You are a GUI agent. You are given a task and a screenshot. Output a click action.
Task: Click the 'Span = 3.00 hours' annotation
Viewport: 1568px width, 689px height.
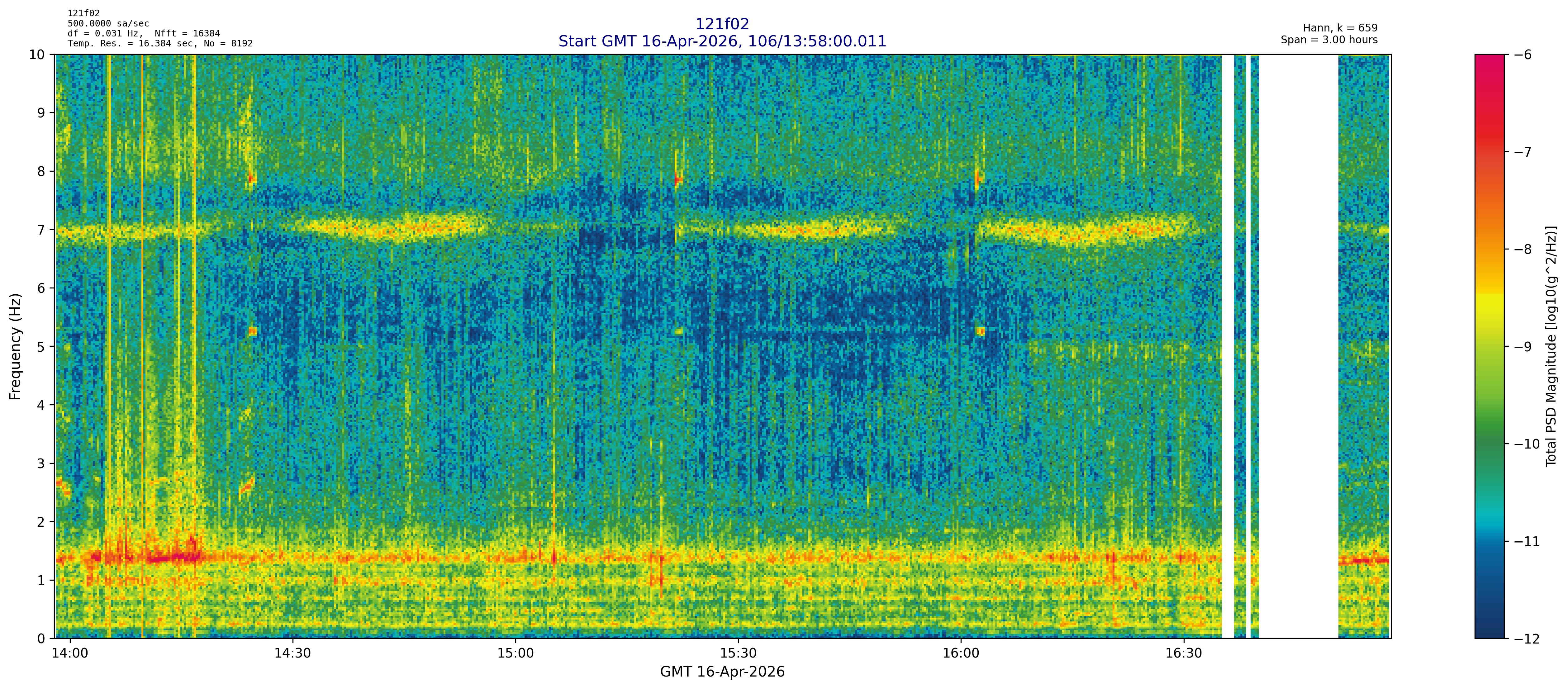1329,40
